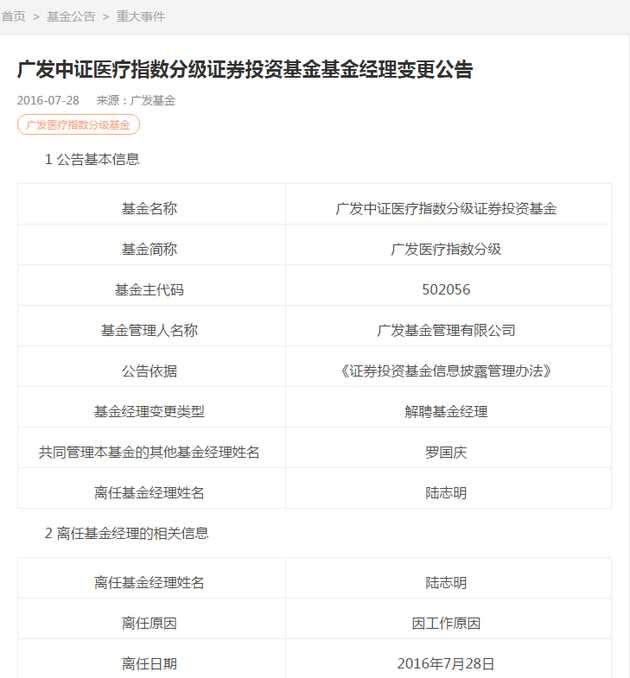The image size is (630, 678).
Task: Select 《证券投资基金信息披露管理办法》 cell
Action: tap(448, 367)
